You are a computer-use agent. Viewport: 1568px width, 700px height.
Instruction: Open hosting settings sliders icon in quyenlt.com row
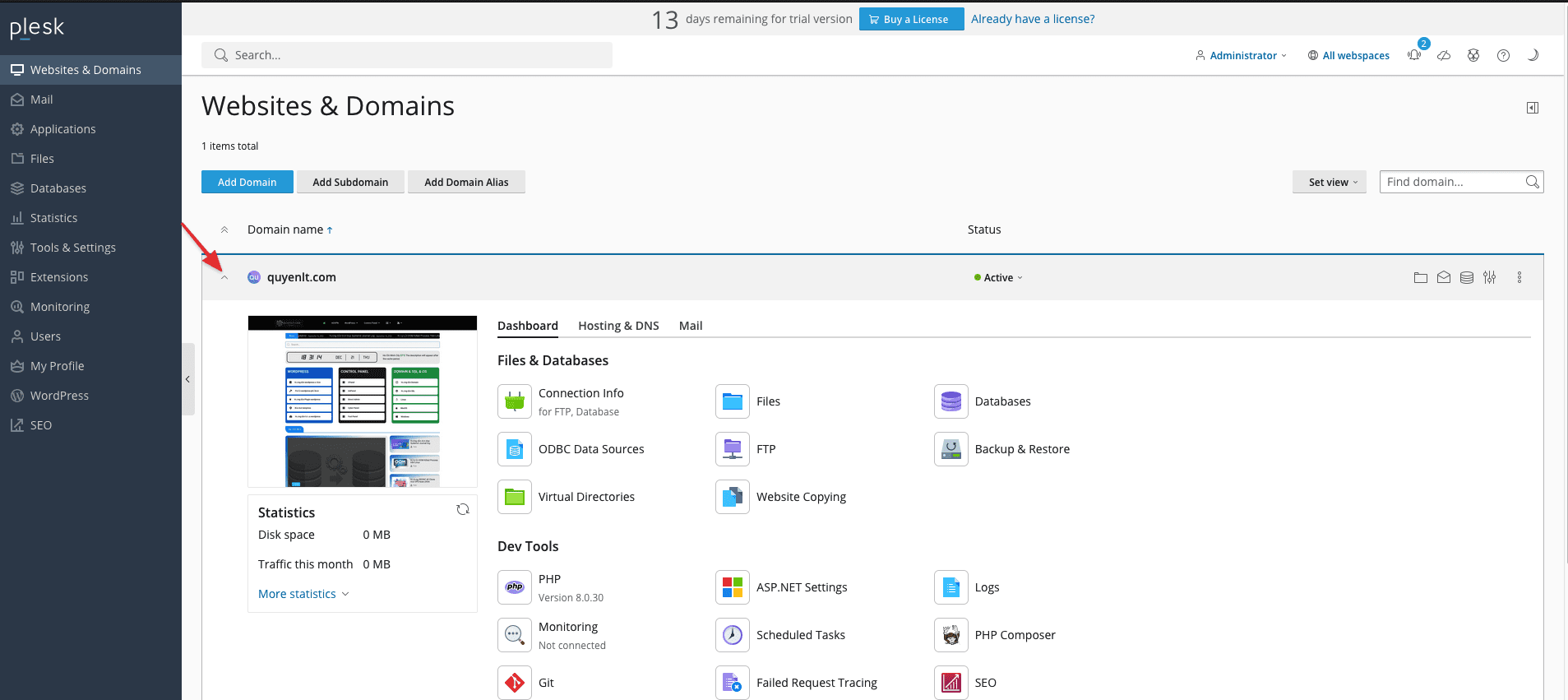[x=1490, y=277]
